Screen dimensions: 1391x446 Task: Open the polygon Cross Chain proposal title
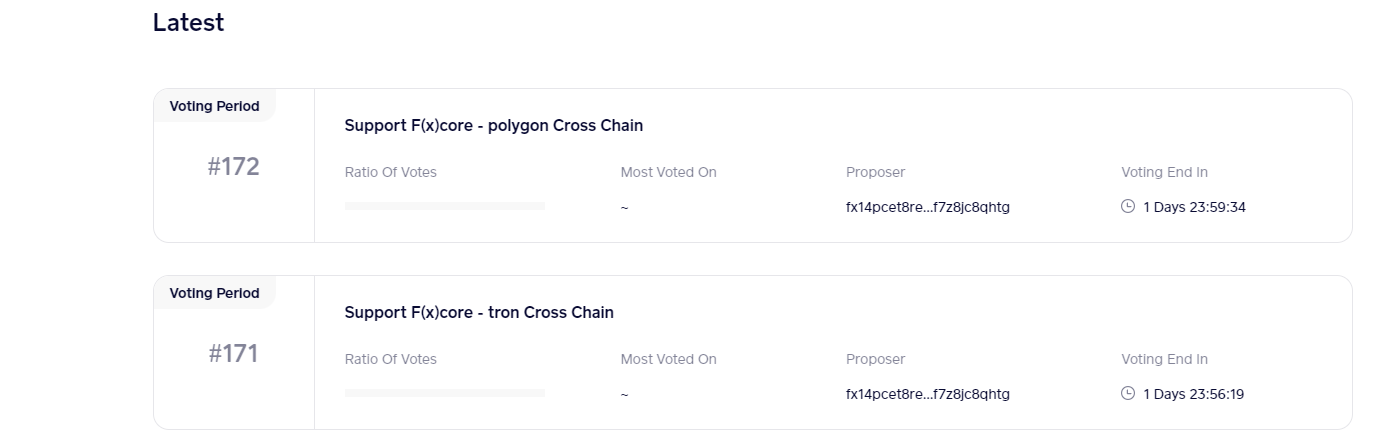(493, 125)
